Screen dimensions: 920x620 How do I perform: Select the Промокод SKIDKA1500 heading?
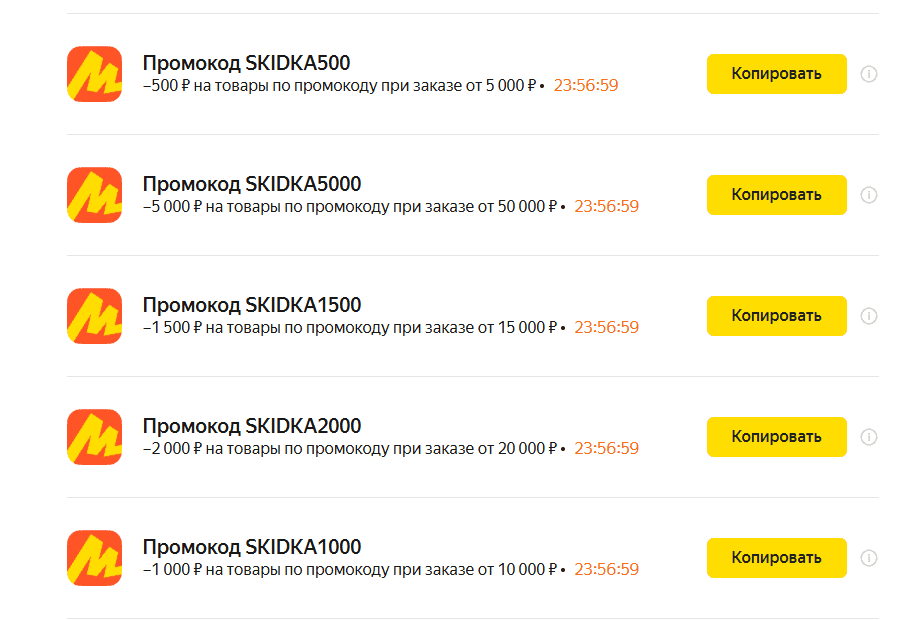[x=251, y=305]
